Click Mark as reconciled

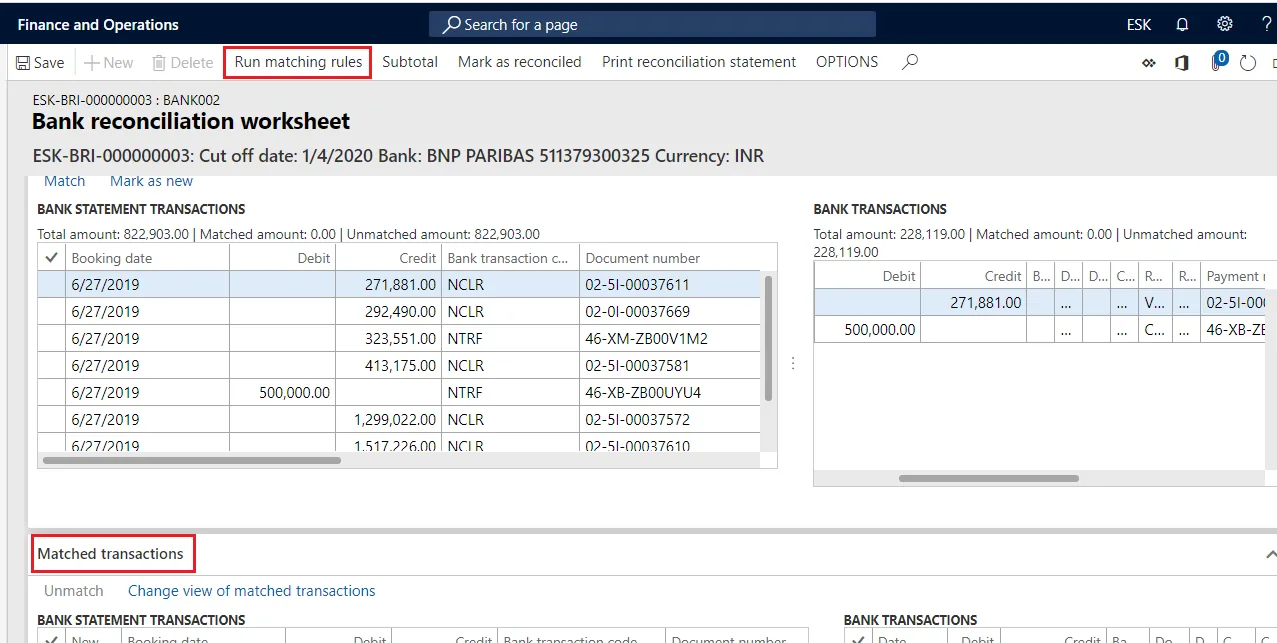[519, 62]
